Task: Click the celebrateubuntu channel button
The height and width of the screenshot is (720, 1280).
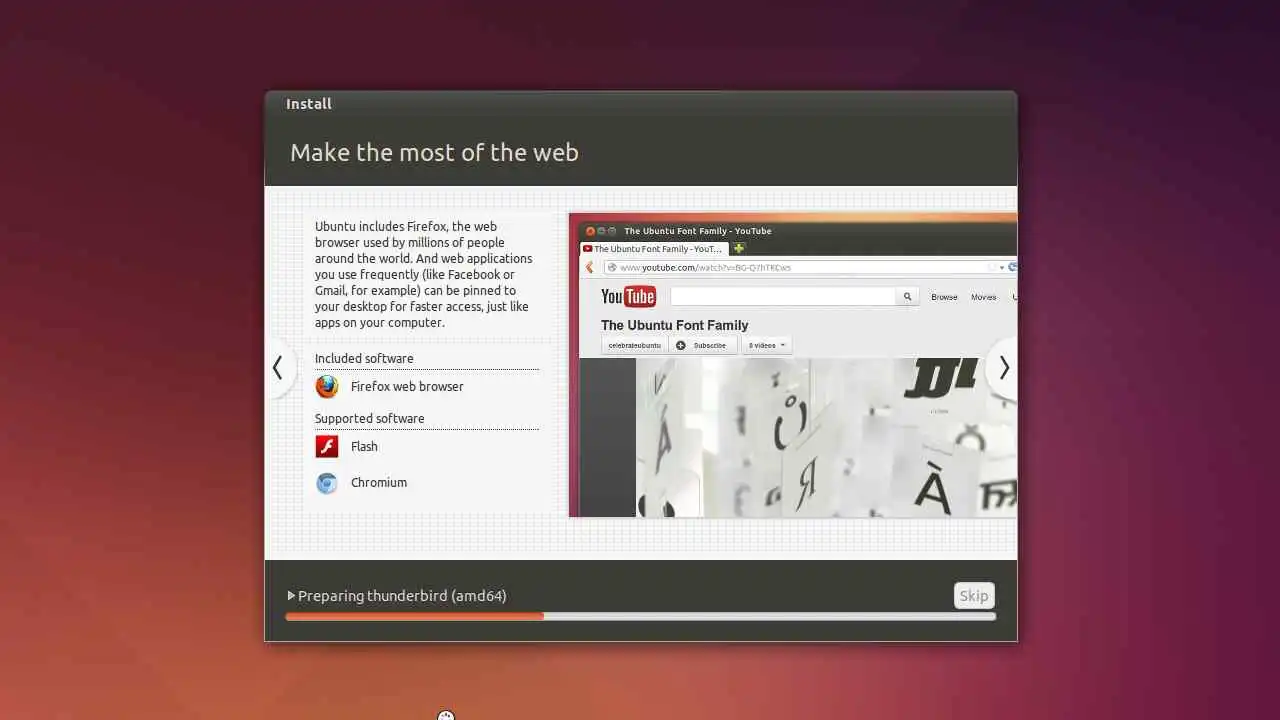Action: 635,345
